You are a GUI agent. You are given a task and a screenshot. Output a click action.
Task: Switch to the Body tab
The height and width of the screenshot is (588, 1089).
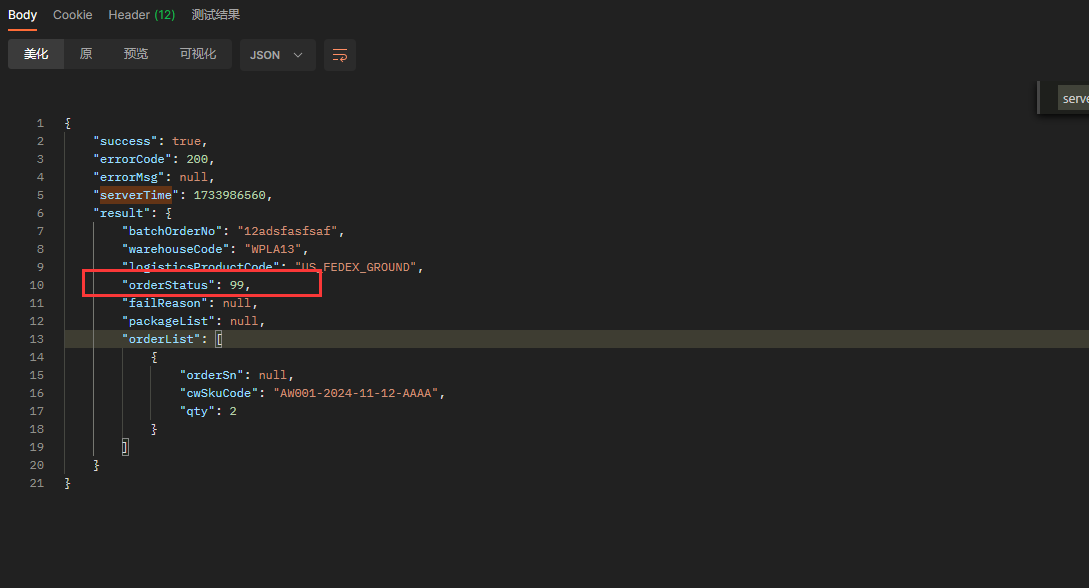coord(22,15)
